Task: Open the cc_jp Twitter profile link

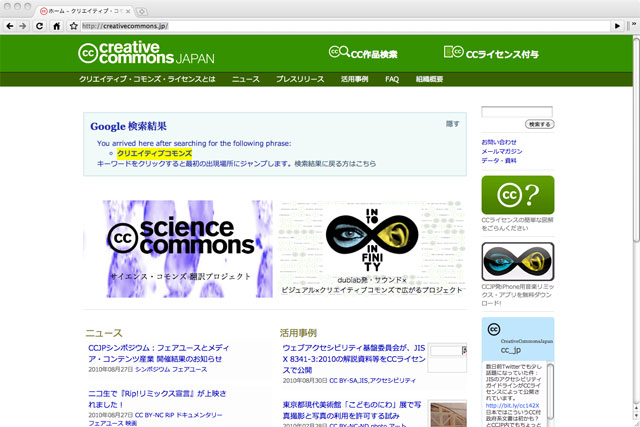Action: (511, 350)
